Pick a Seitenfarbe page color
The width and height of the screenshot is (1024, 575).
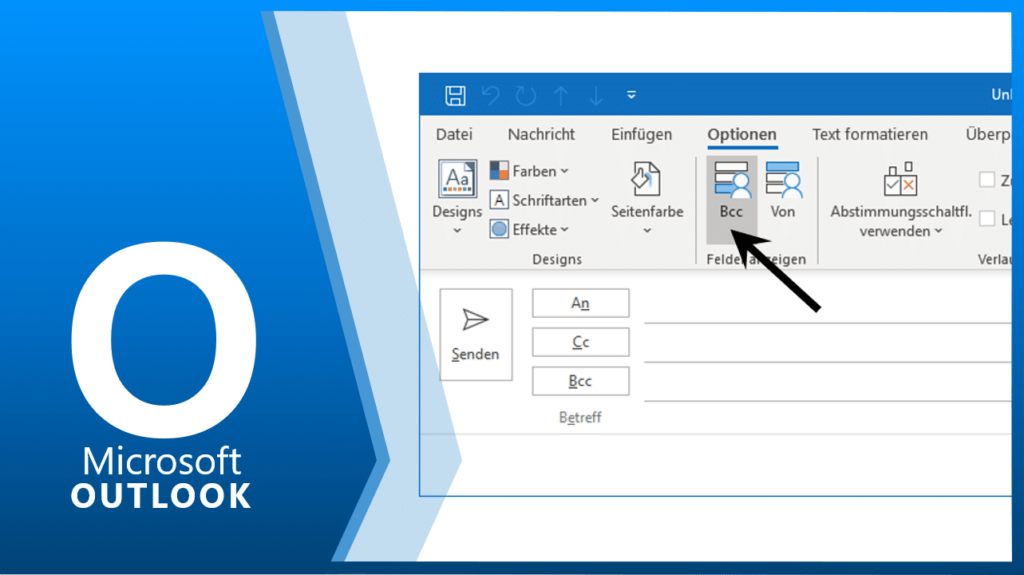click(x=647, y=198)
